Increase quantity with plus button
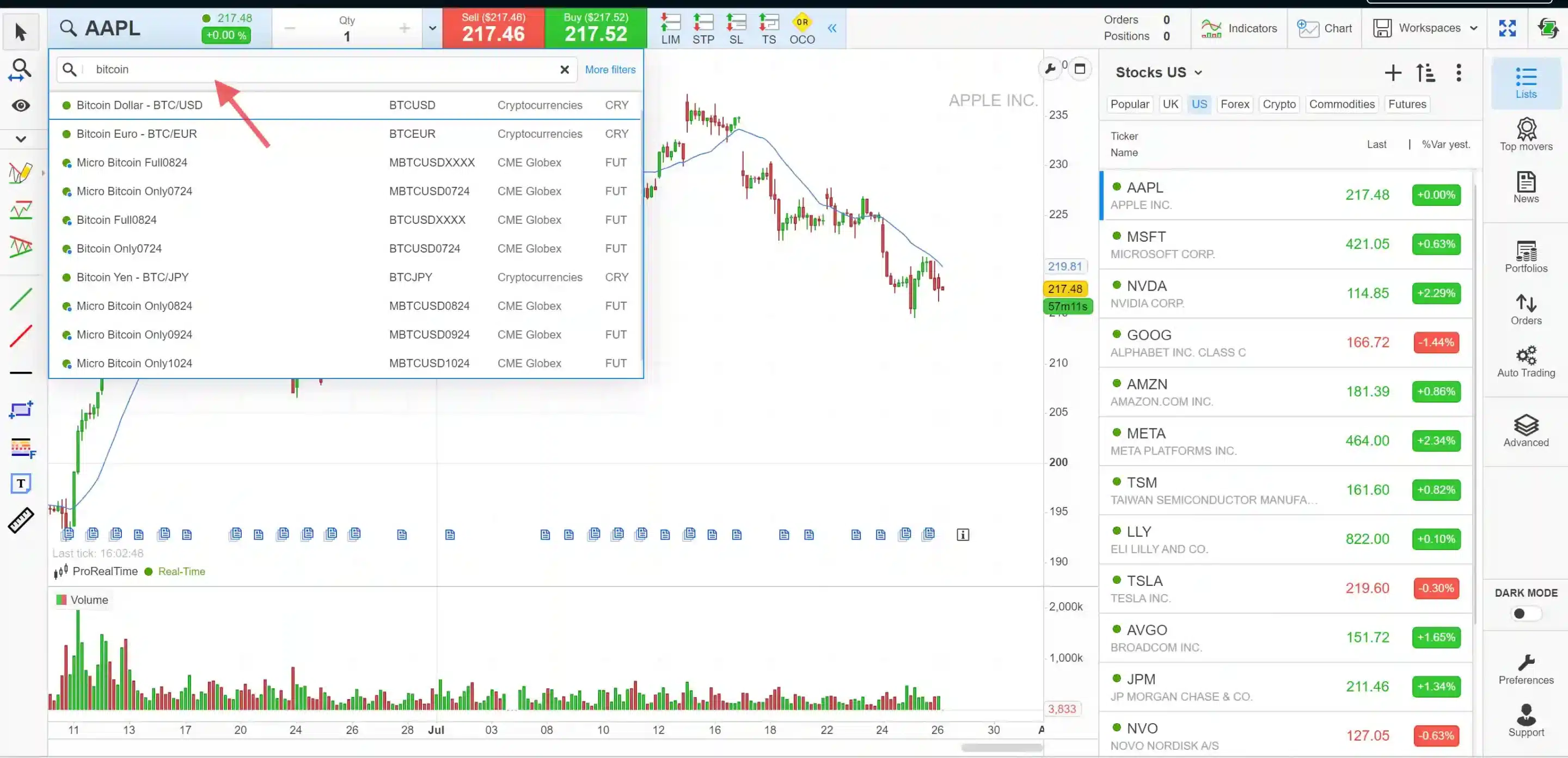The height and width of the screenshot is (758, 1568). 404,28
